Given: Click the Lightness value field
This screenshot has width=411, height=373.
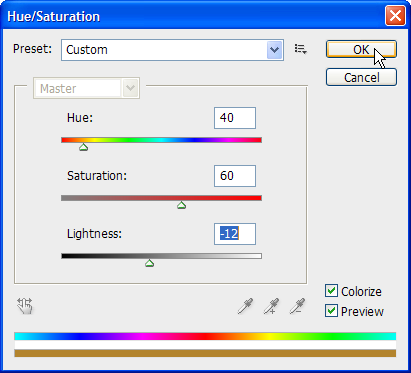Looking at the screenshot, I should click(235, 234).
